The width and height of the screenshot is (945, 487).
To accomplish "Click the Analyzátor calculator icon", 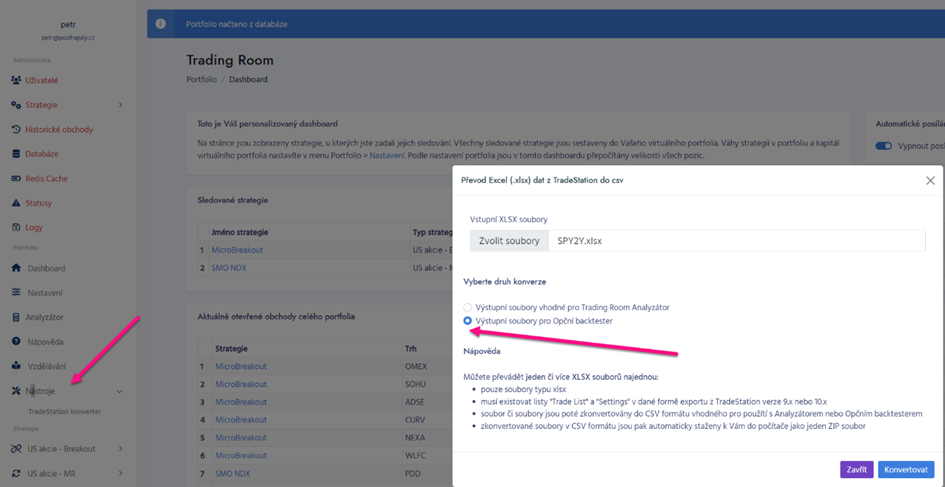I will pyautogui.click(x=16, y=317).
